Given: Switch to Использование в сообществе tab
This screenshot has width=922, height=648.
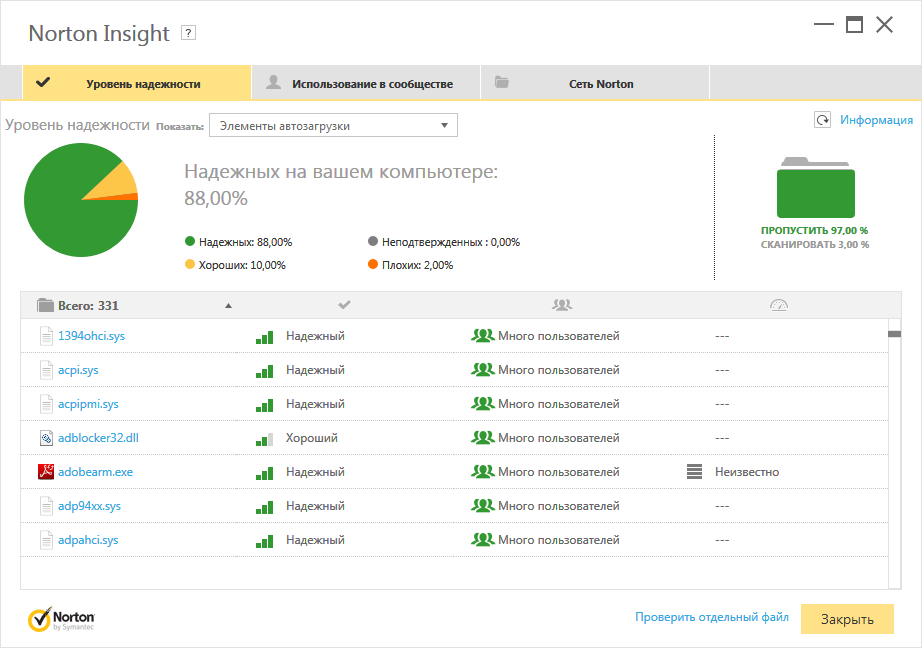Looking at the screenshot, I should pos(365,84).
